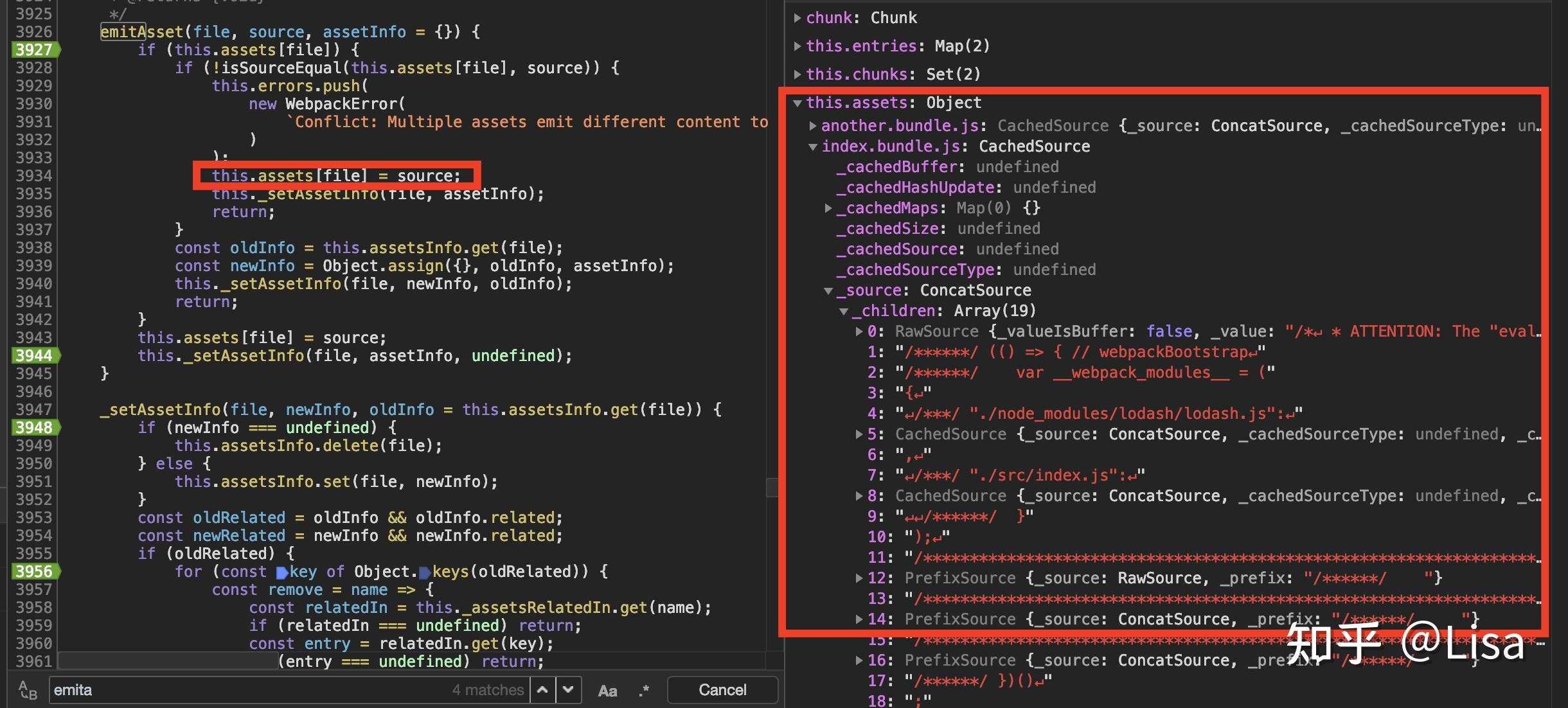Expand the _cachedMaps Map(0) property
The width and height of the screenshot is (1568, 708).
click(828, 208)
